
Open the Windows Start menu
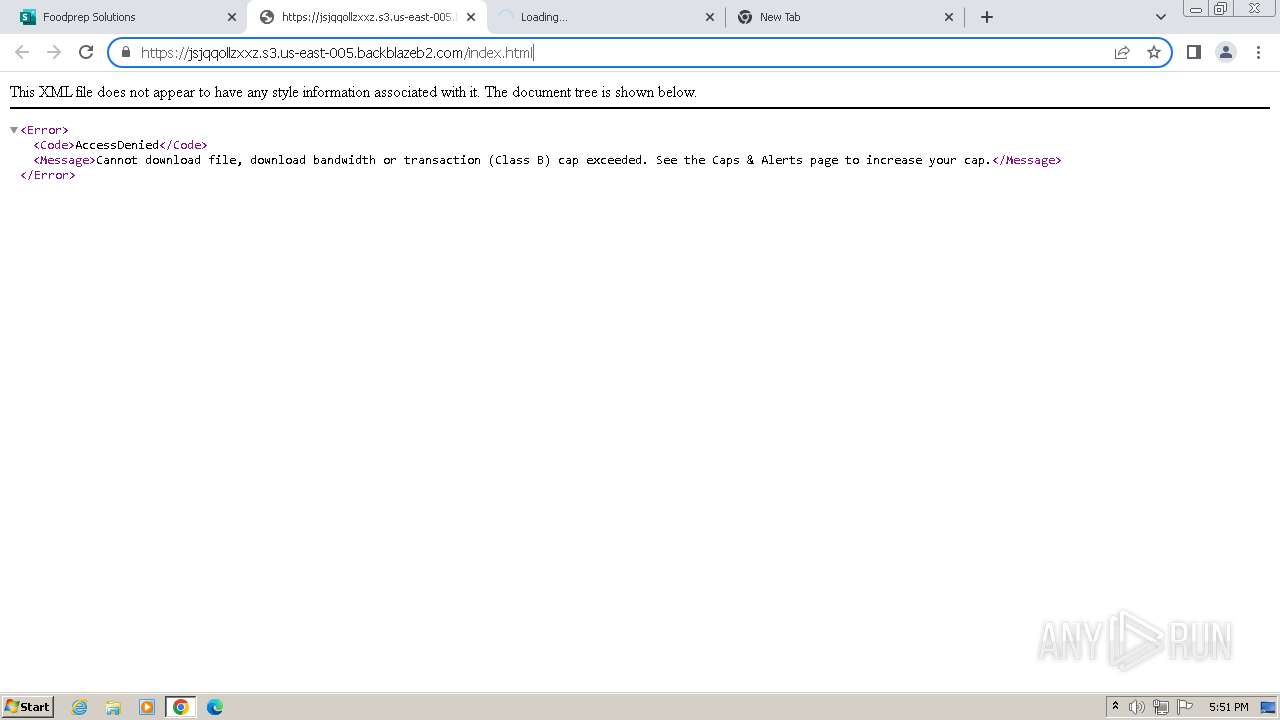(28, 706)
